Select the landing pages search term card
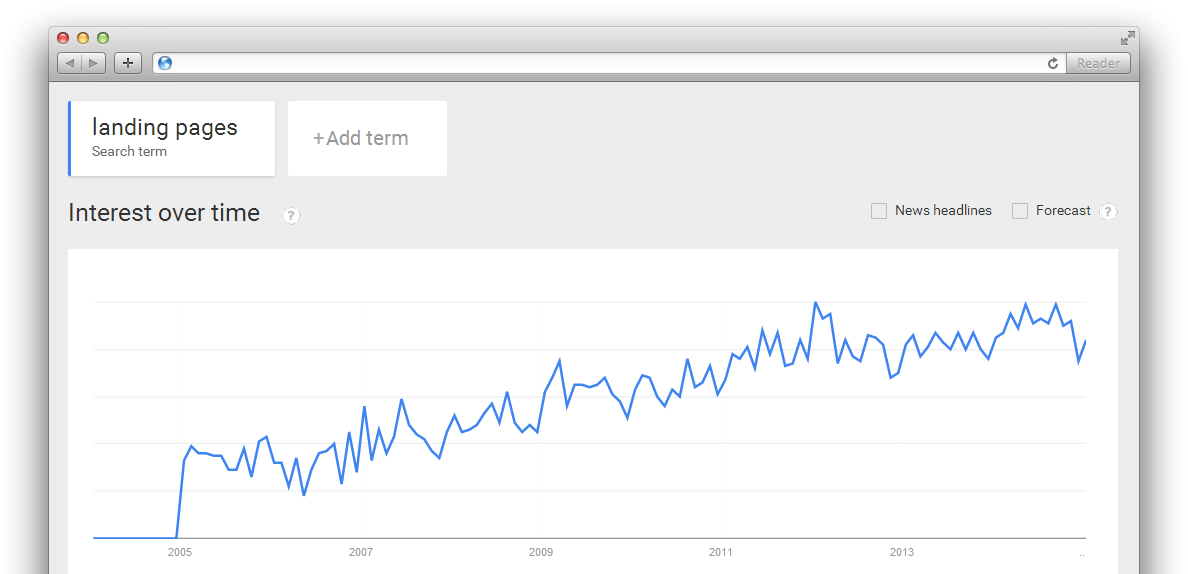Image resolution: width=1188 pixels, height=574 pixels. [172, 139]
